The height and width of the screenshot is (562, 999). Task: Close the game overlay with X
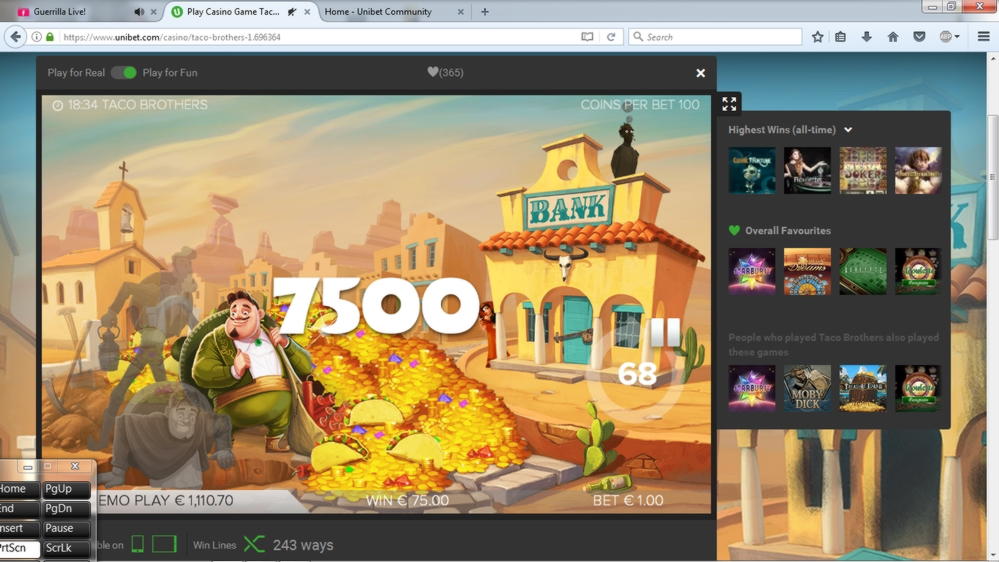point(700,73)
